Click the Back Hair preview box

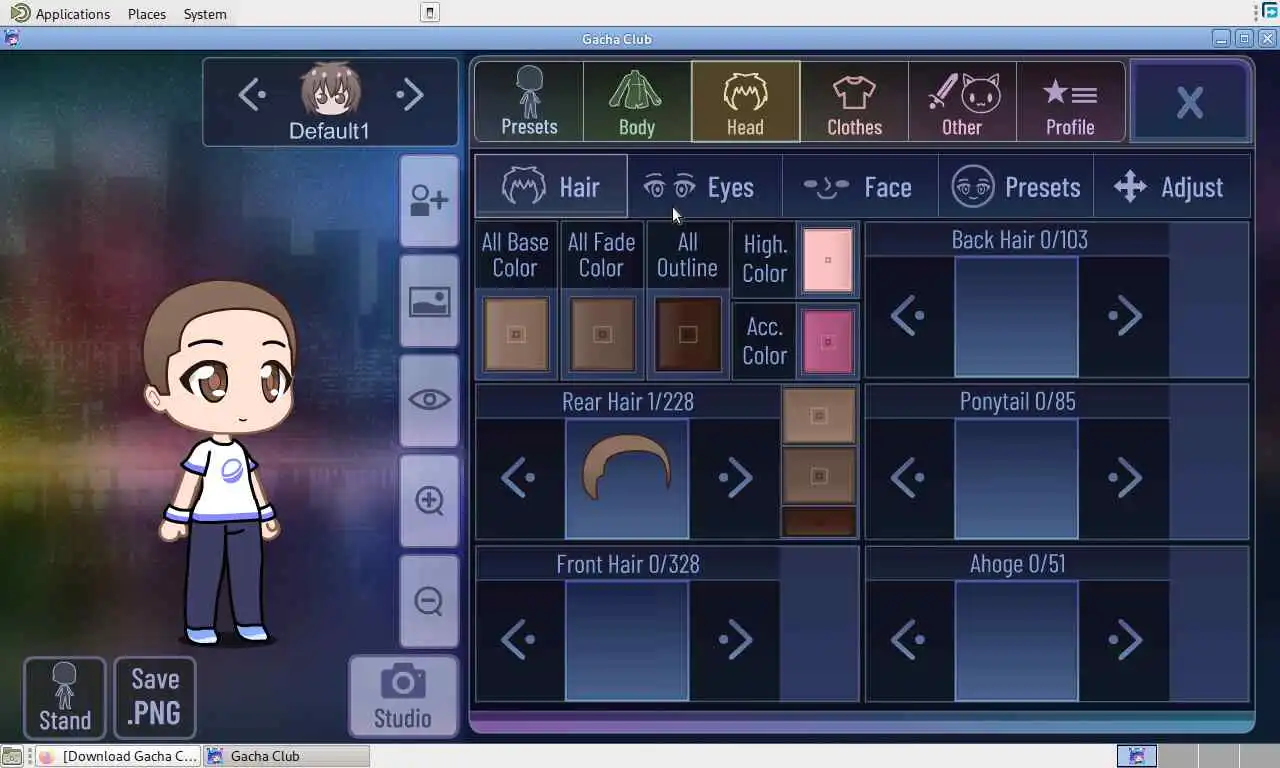1017,316
